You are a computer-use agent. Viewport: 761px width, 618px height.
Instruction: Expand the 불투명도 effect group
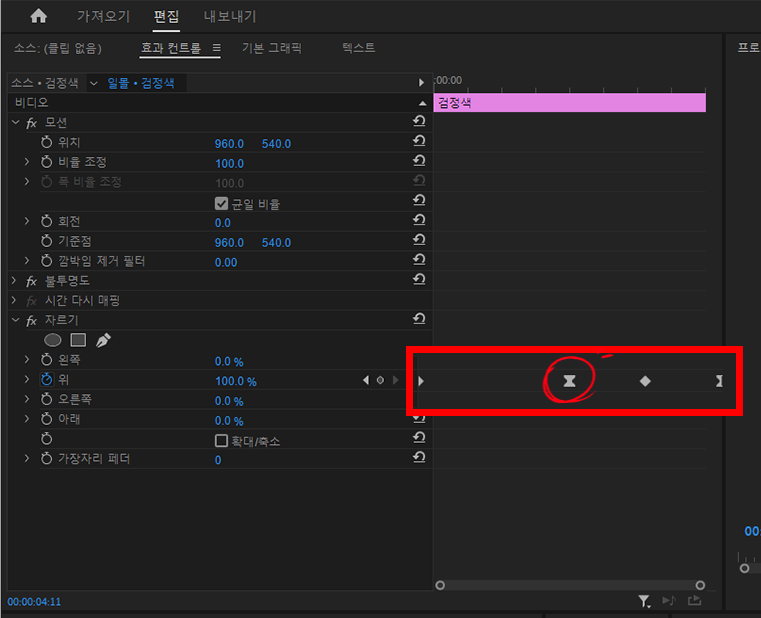[15, 280]
